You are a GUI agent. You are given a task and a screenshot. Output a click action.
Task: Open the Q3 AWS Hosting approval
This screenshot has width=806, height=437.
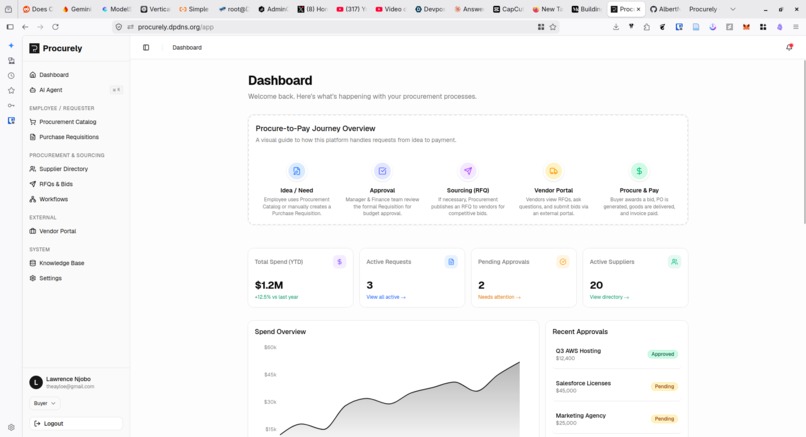click(x=616, y=354)
